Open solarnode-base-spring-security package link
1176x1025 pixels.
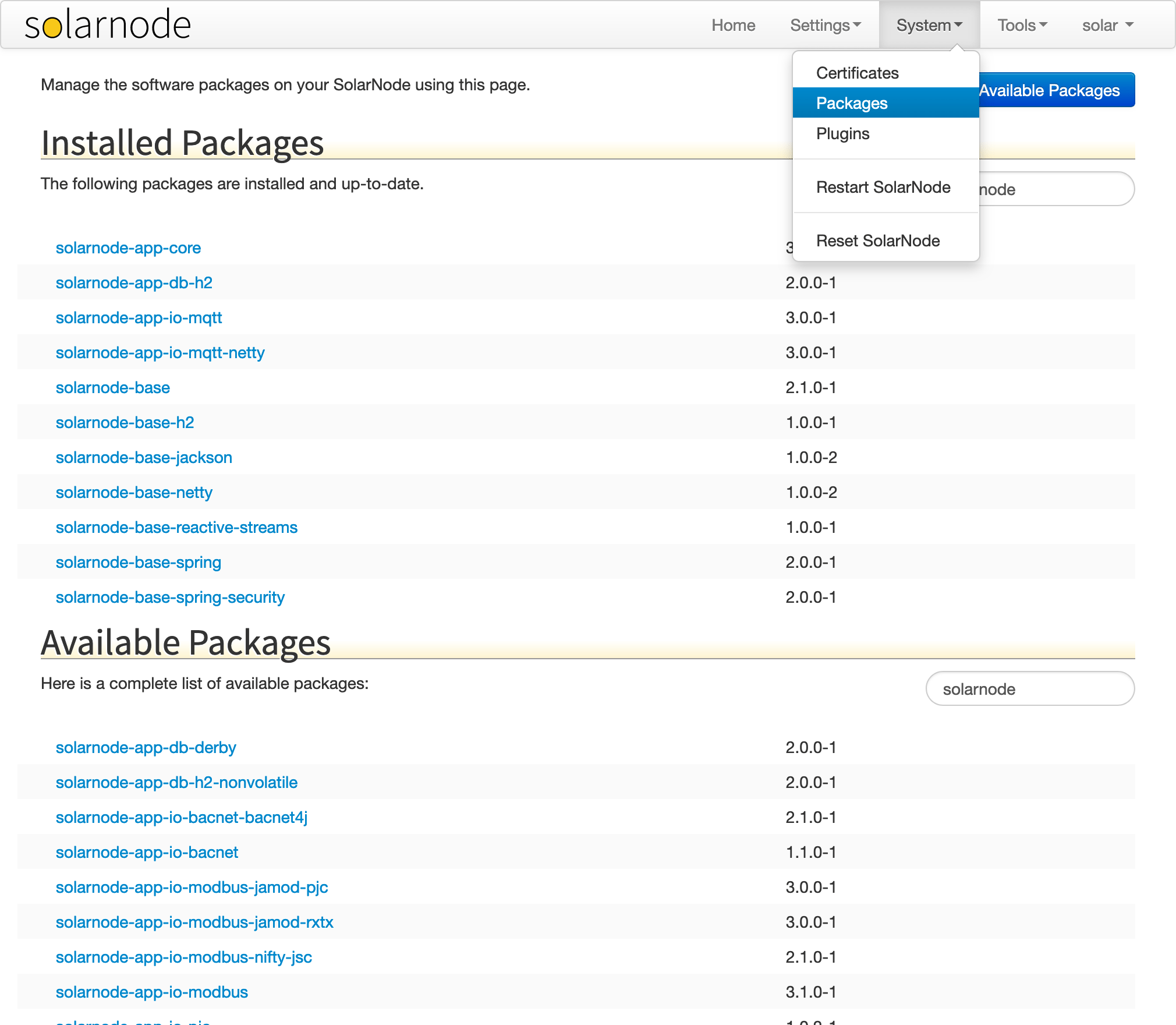[170, 598]
